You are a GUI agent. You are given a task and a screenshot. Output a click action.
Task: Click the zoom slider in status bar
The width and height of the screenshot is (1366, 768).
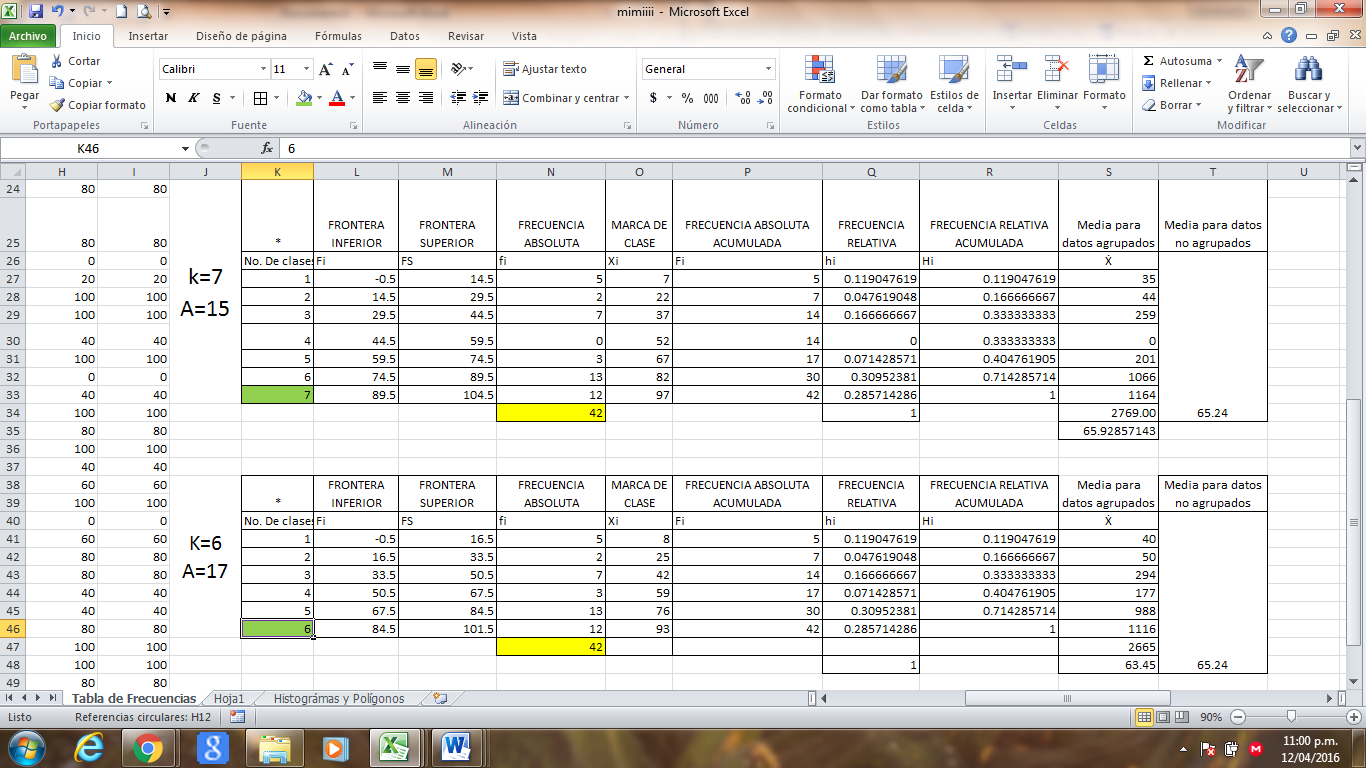(x=1292, y=717)
